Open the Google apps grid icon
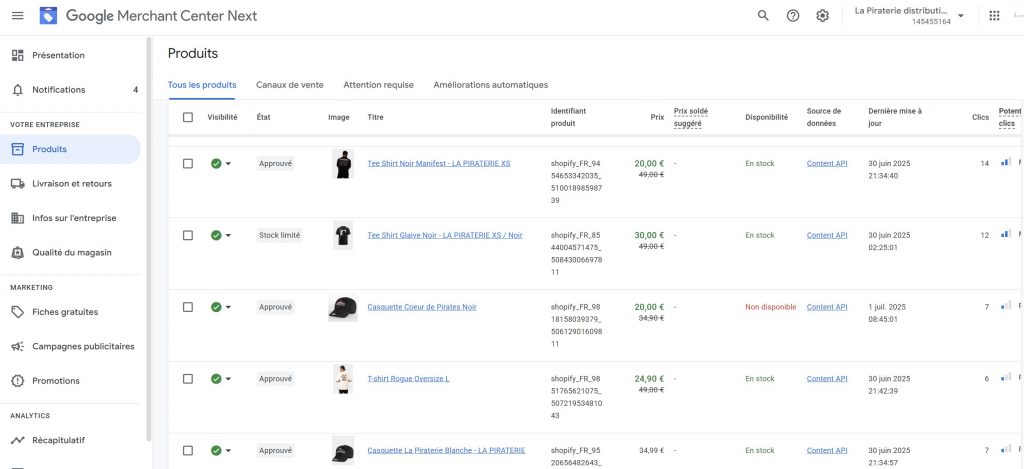Screen dimensions: 1024x469 (995, 16)
